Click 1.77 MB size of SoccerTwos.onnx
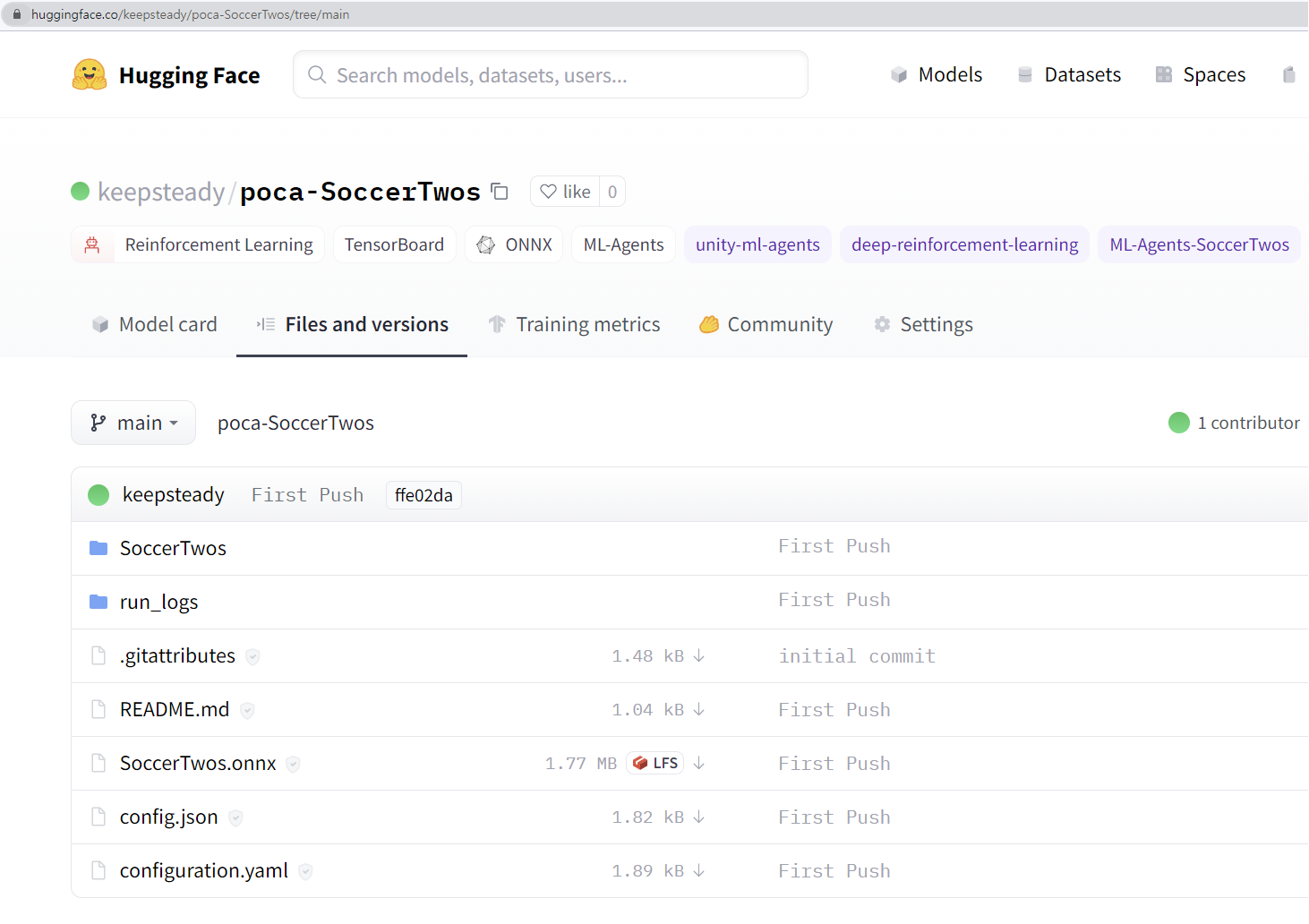1309x924 pixels. tap(581, 764)
